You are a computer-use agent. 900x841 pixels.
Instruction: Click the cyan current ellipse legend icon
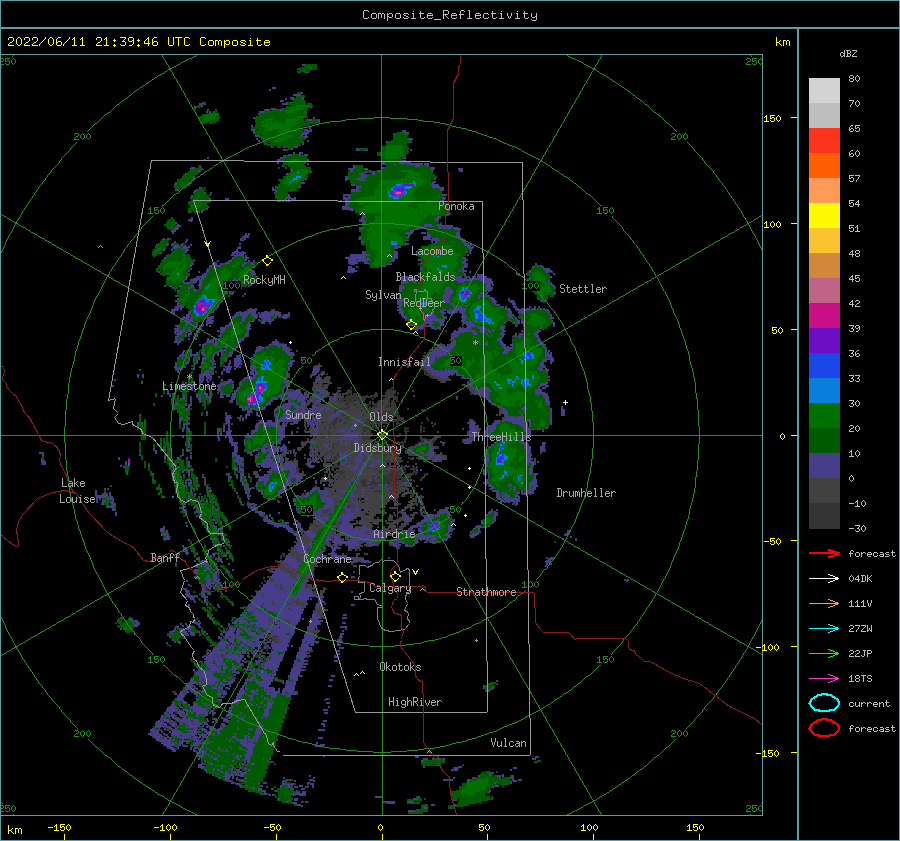[x=824, y=703]
